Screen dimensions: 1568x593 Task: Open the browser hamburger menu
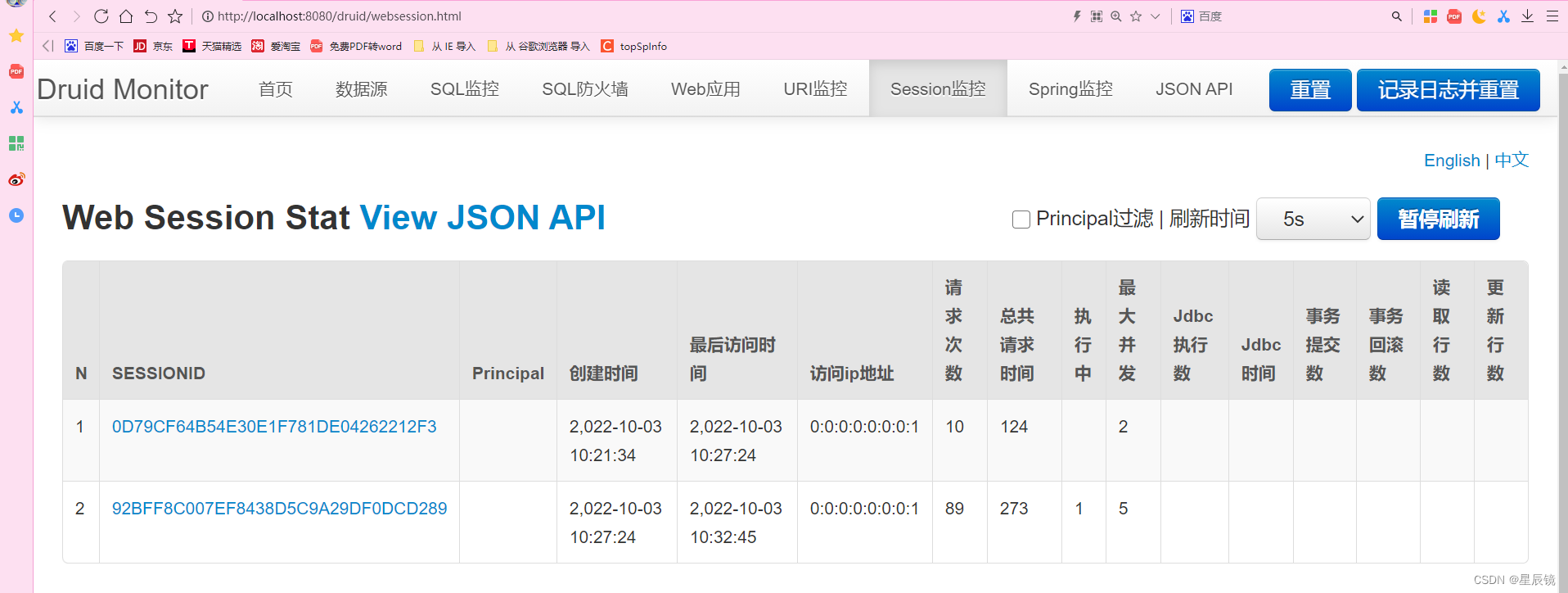tap(1552, 16)
